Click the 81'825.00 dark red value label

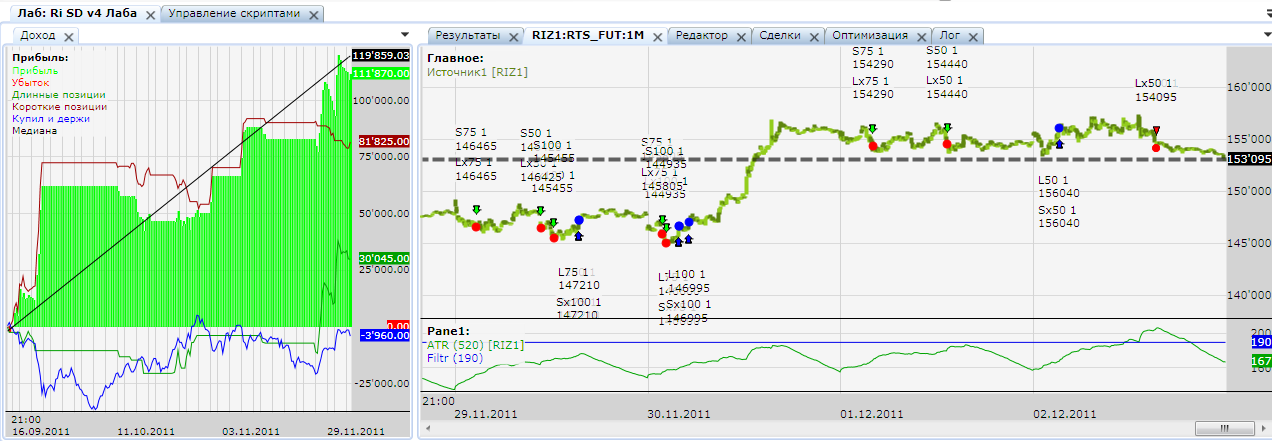point(384,141)
